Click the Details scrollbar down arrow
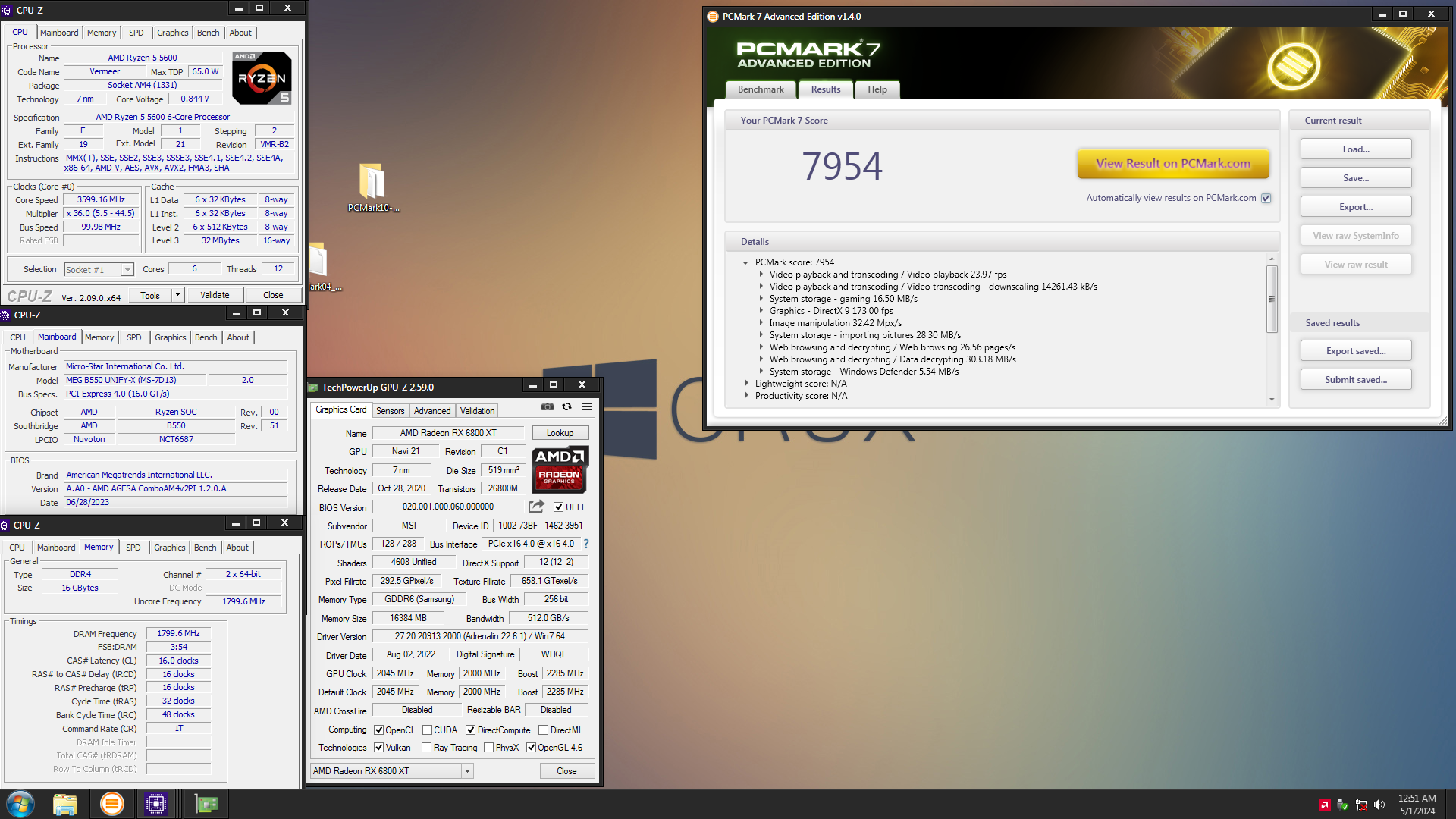The width and height of the screenshot is (1456, 819). tap(1272, 400)
